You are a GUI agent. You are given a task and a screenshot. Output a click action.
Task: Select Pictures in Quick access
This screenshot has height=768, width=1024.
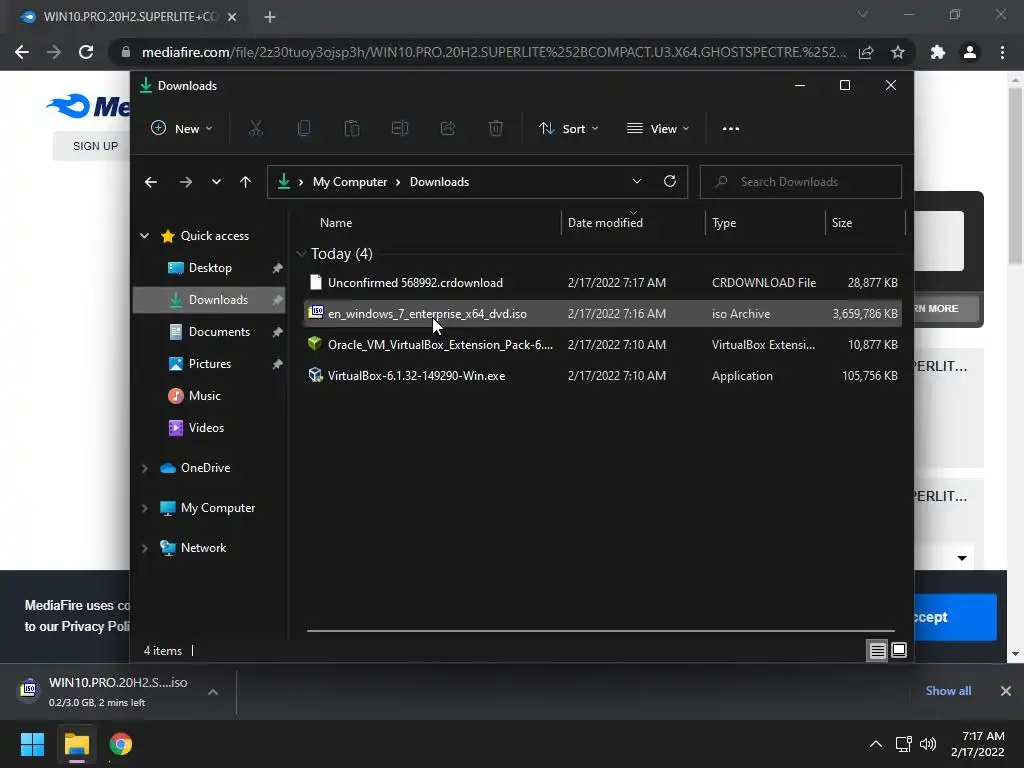coord(209,364)
